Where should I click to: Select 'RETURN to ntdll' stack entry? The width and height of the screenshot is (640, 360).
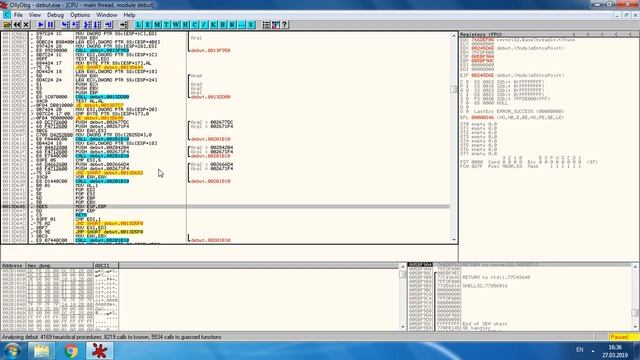(x=496, y=277)
